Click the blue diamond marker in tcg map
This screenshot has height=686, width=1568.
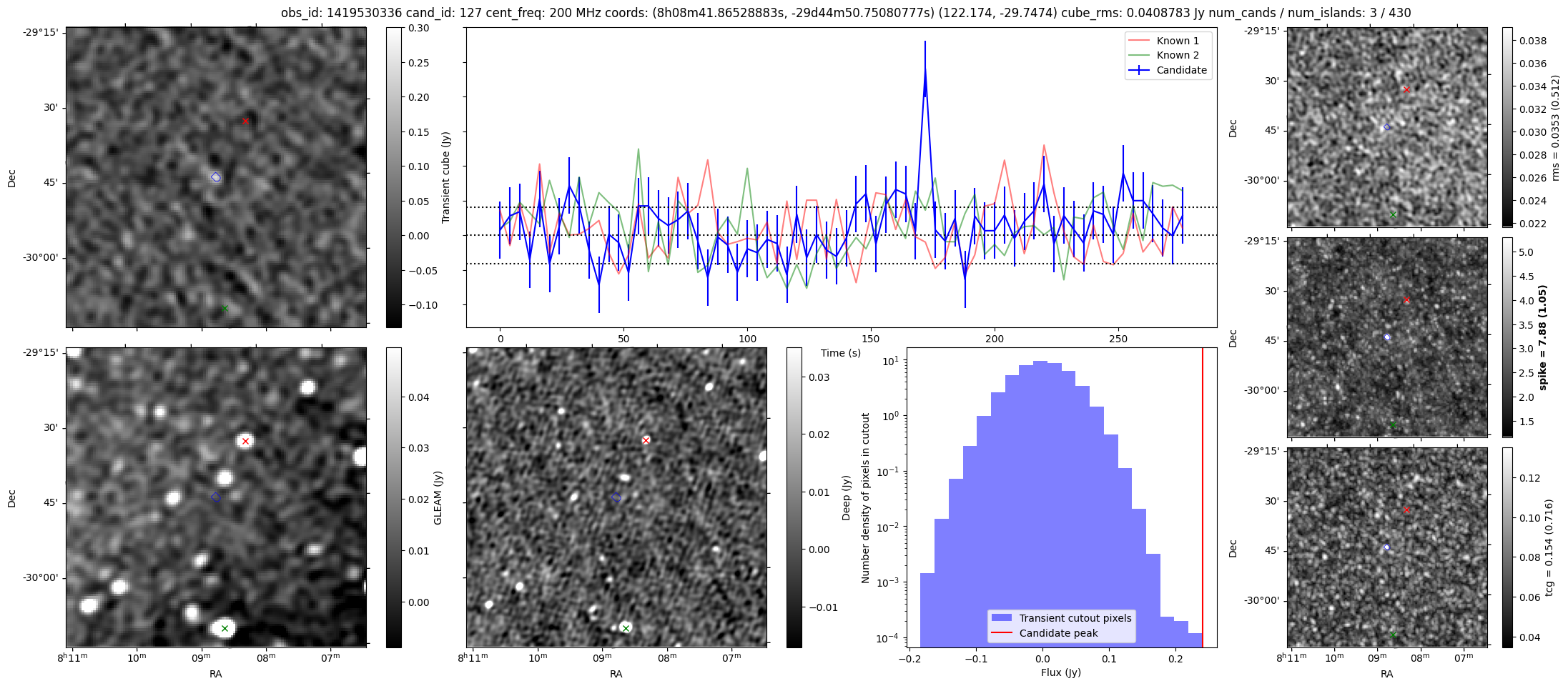click(x=1387, y=547)
